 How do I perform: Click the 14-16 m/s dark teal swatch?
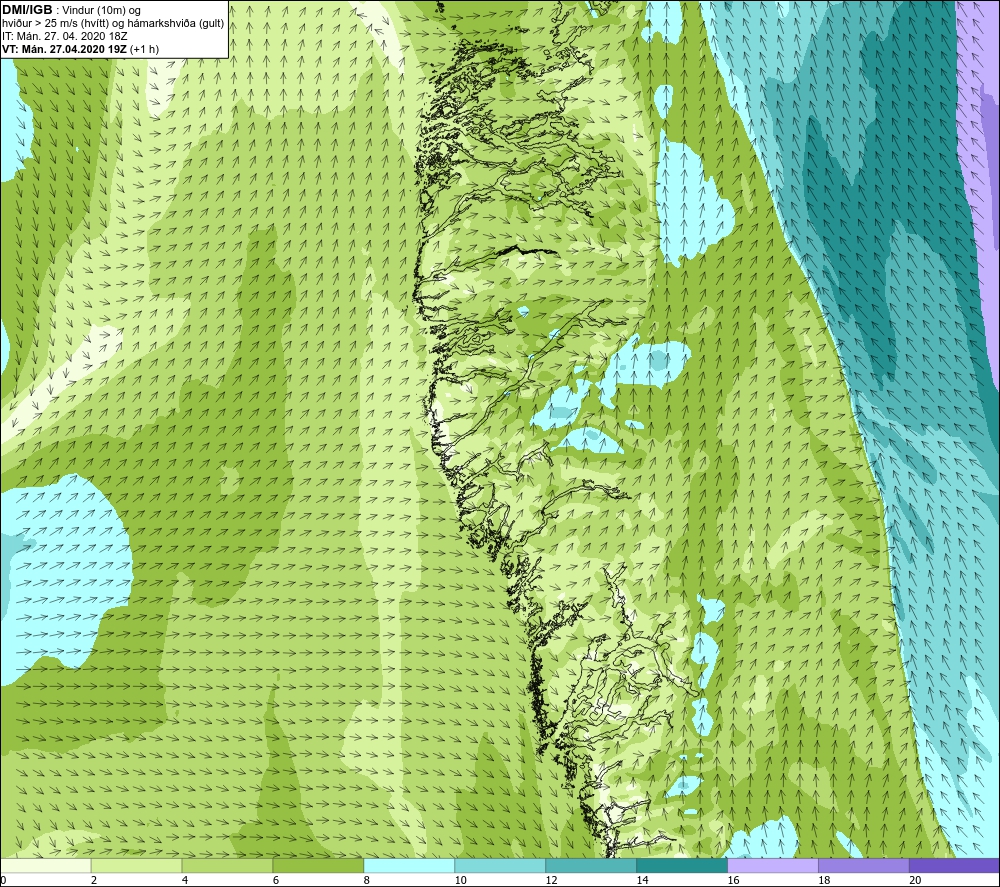(x=682, y=866)
